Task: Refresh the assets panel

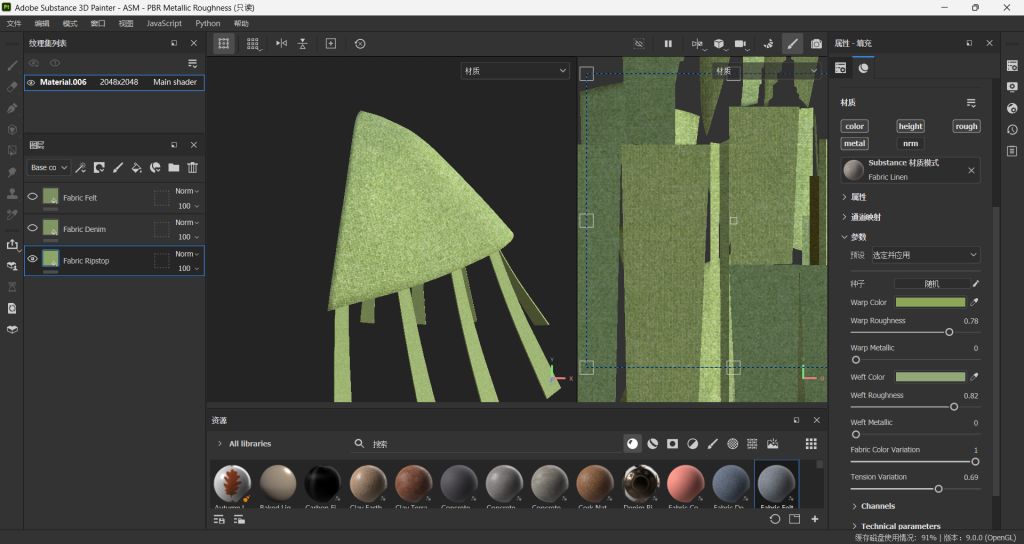Action: (775, 519)
